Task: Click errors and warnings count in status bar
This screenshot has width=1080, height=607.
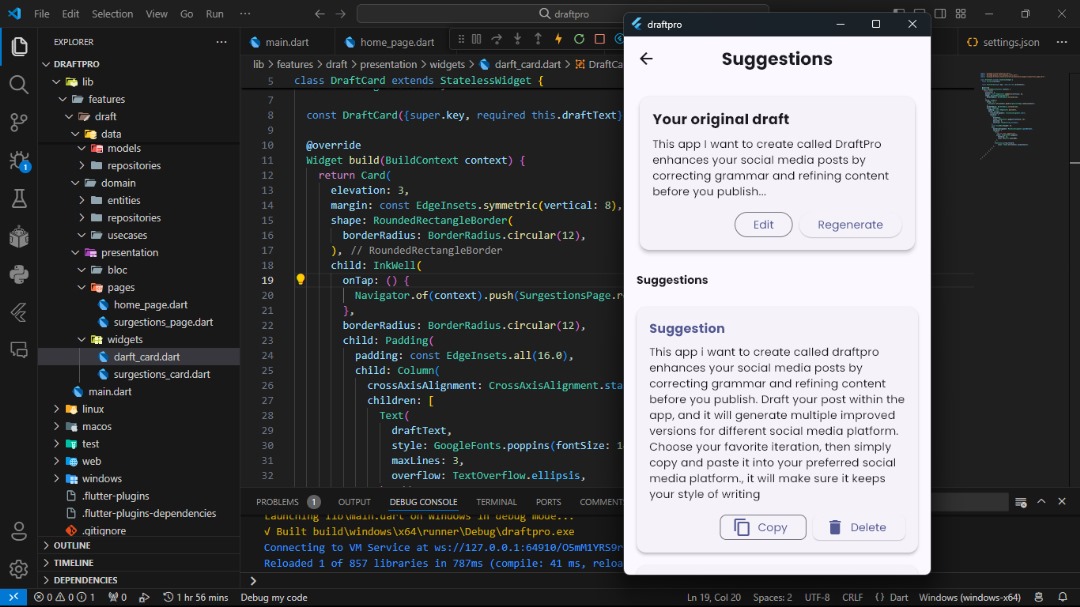Action: click(65, 597)
